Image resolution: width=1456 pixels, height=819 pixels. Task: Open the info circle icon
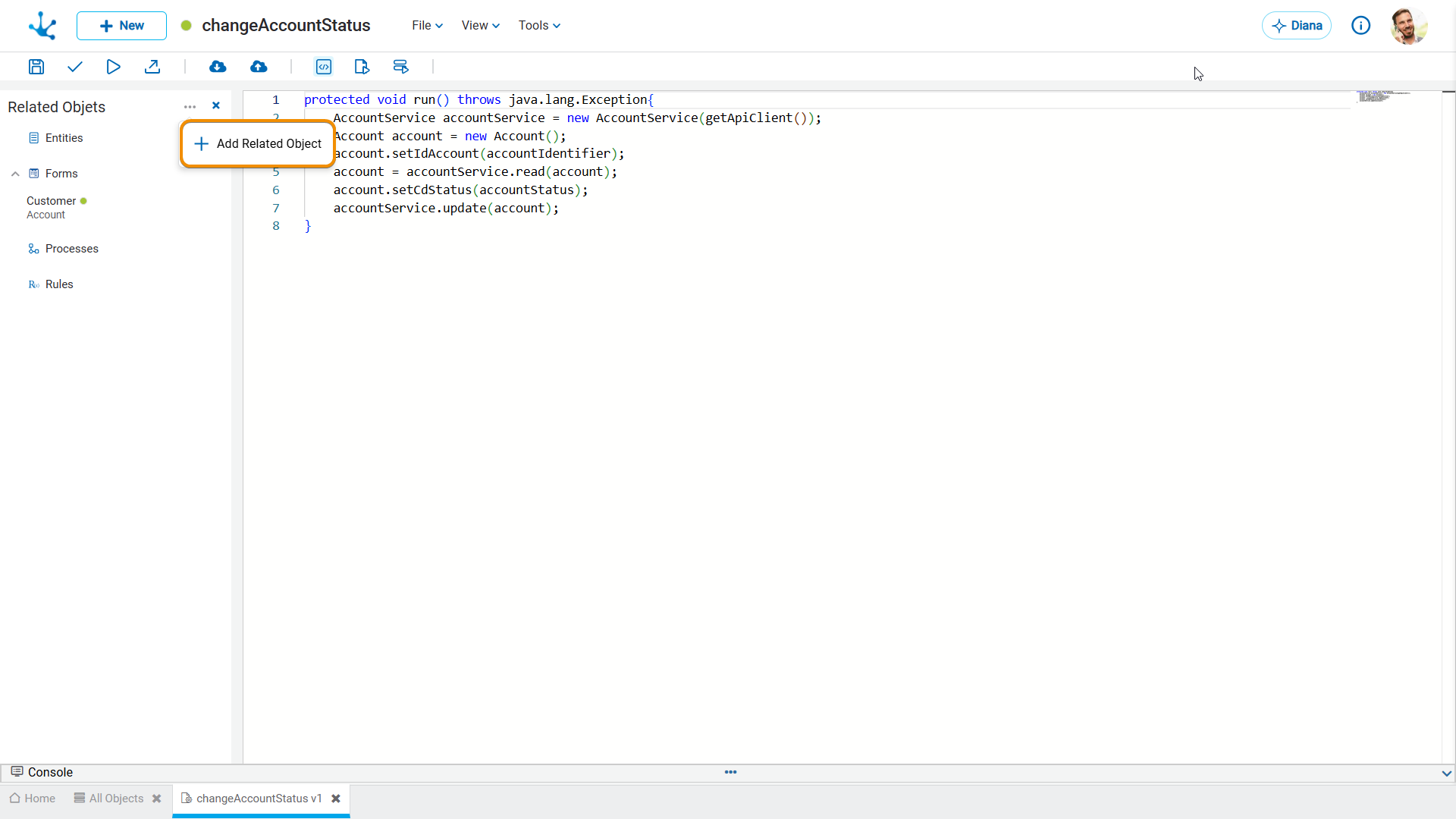[x=1360, y=26]
